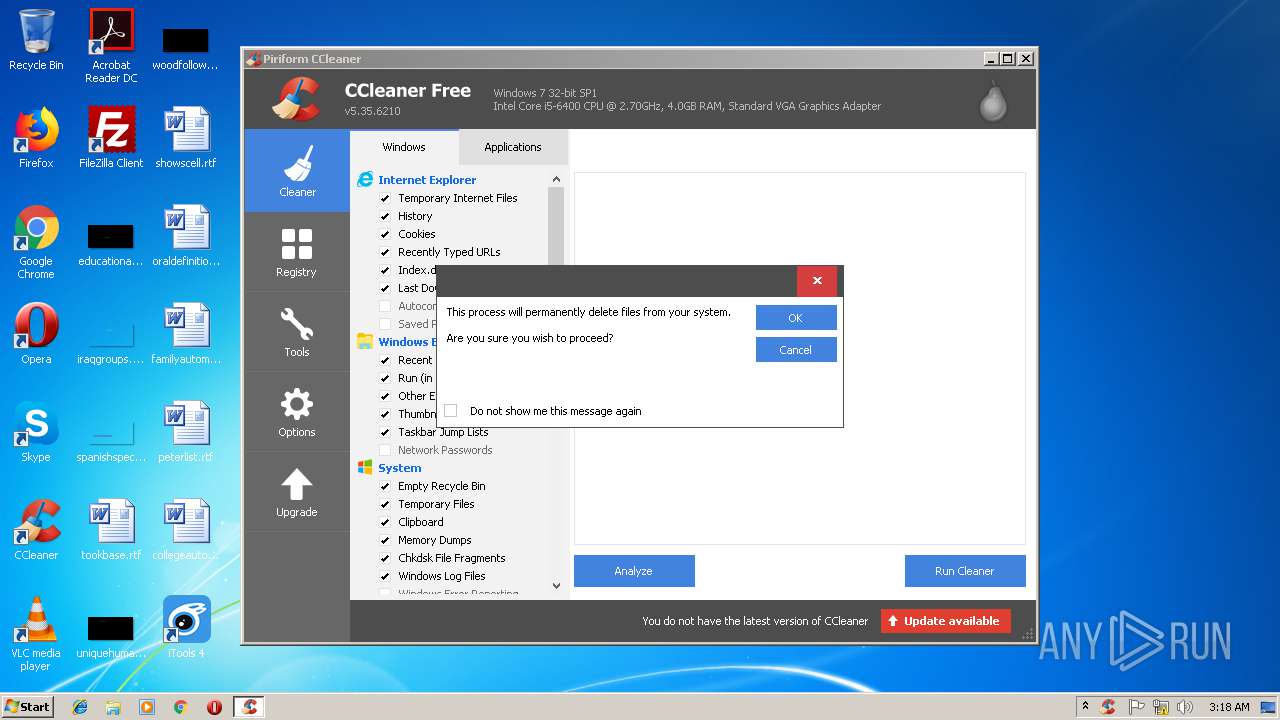Click the cleaner list scroll-down arrow
Viewport: 1280px width, 720px height.
click(x=557, y=586)
